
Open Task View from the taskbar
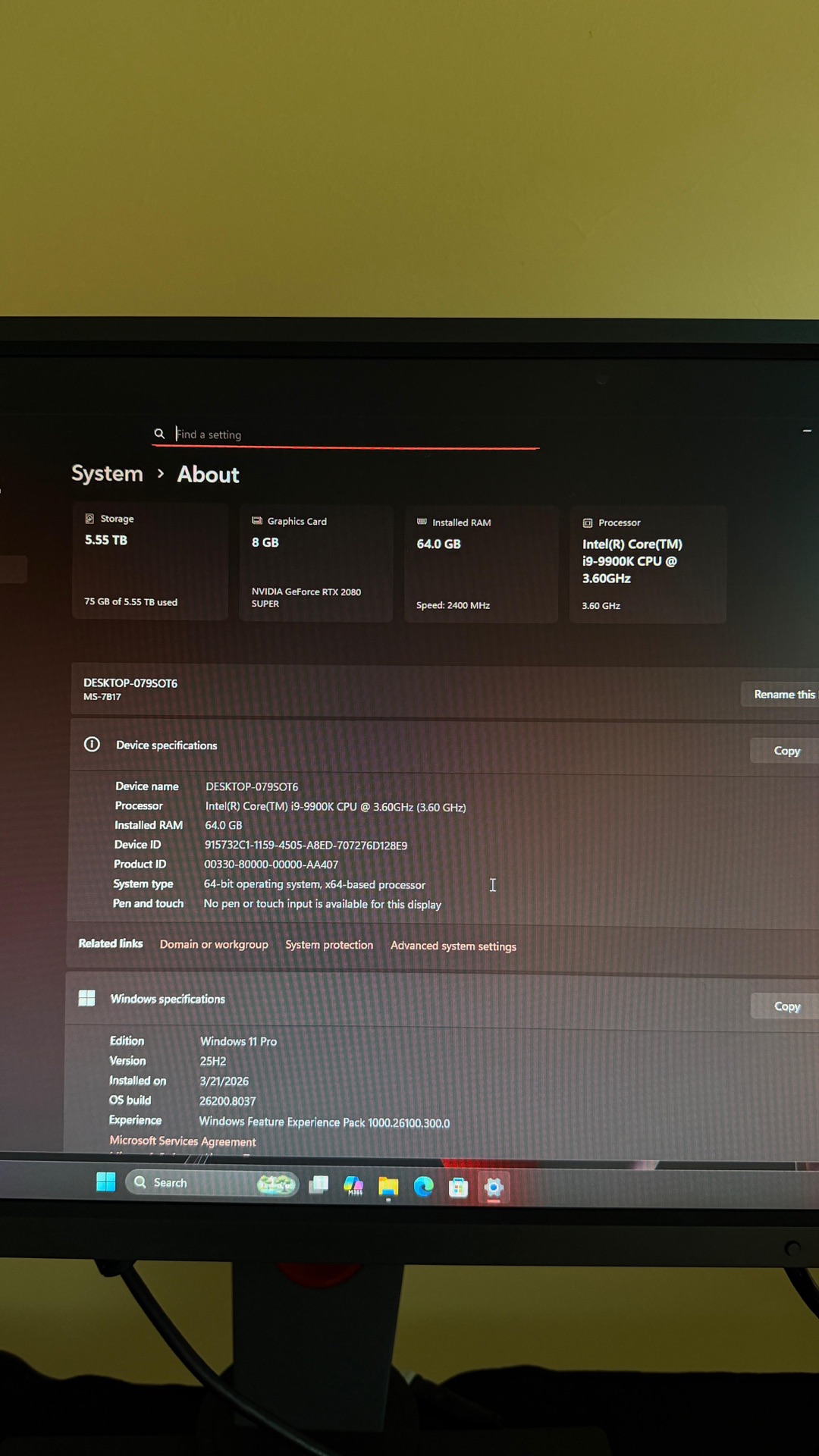[318, 1185]
